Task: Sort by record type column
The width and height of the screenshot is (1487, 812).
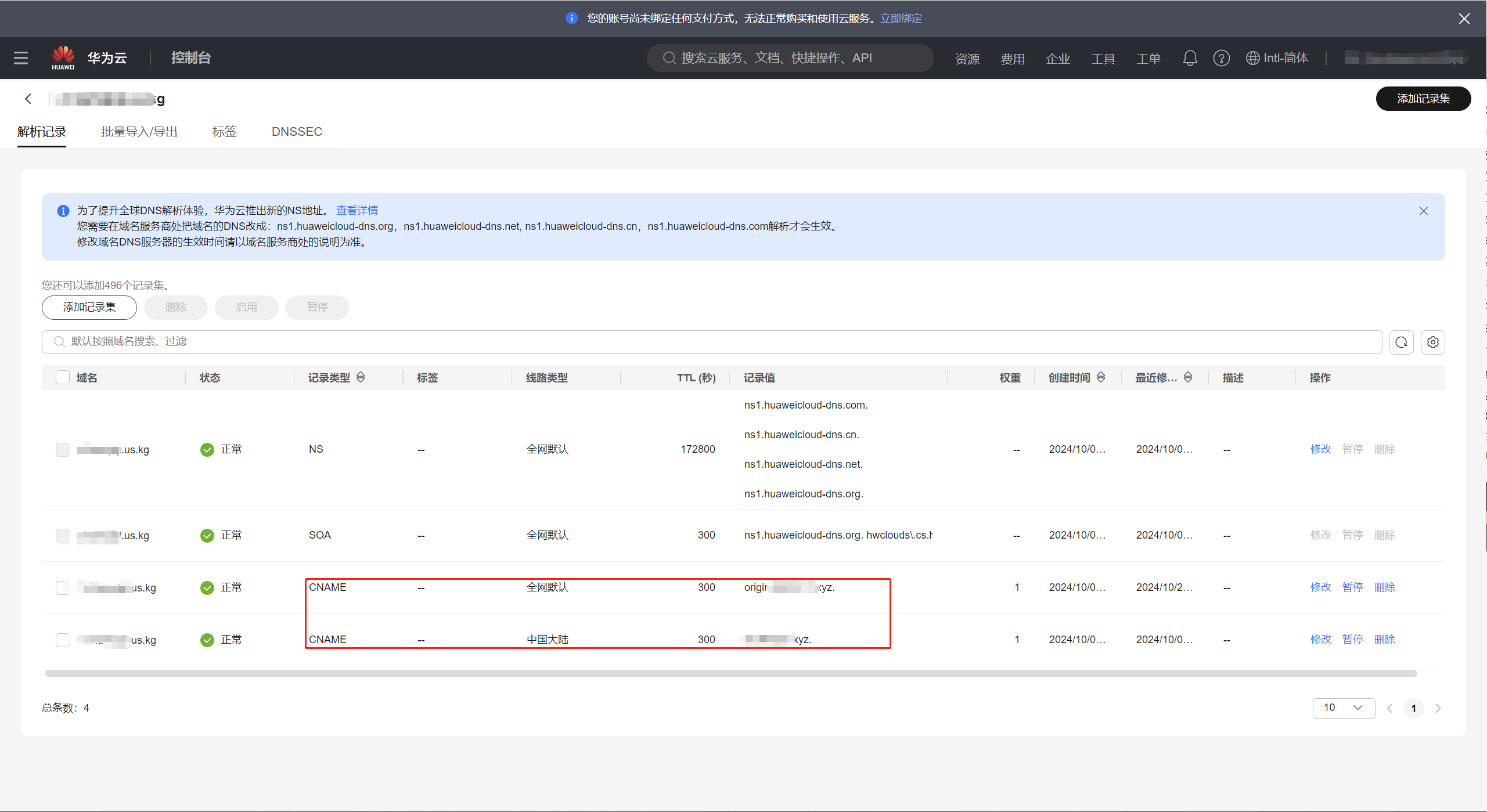Action: click(361, 377)
